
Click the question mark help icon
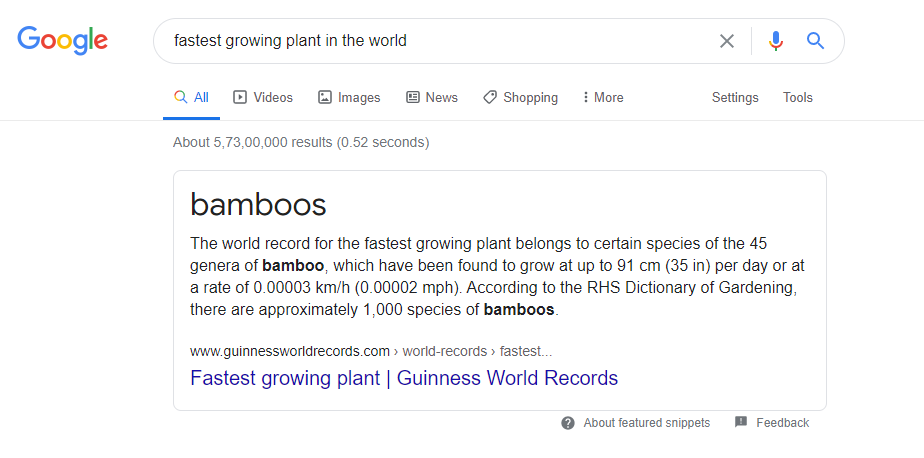[x=568, y=423]
